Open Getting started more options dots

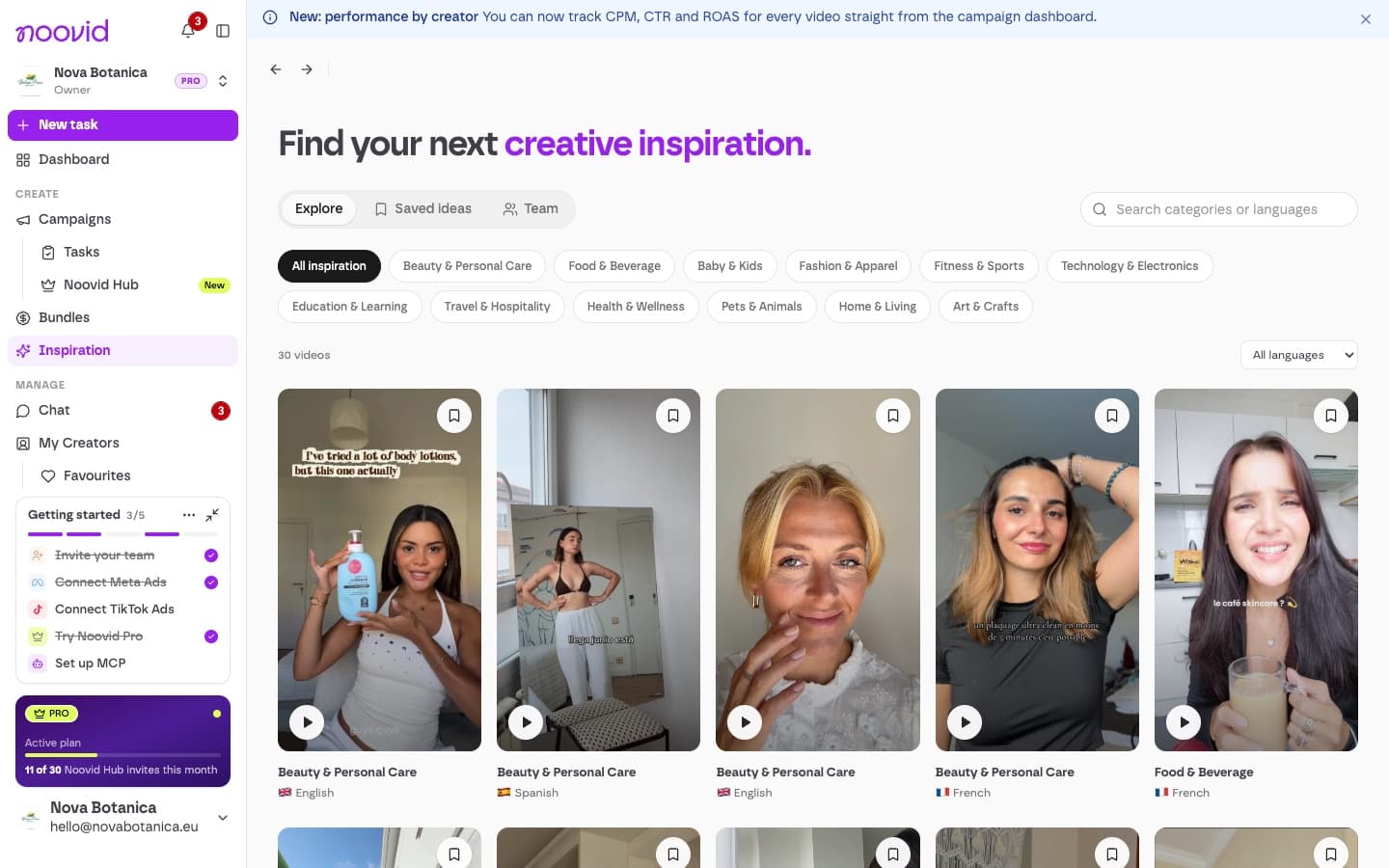click(189, 515)
